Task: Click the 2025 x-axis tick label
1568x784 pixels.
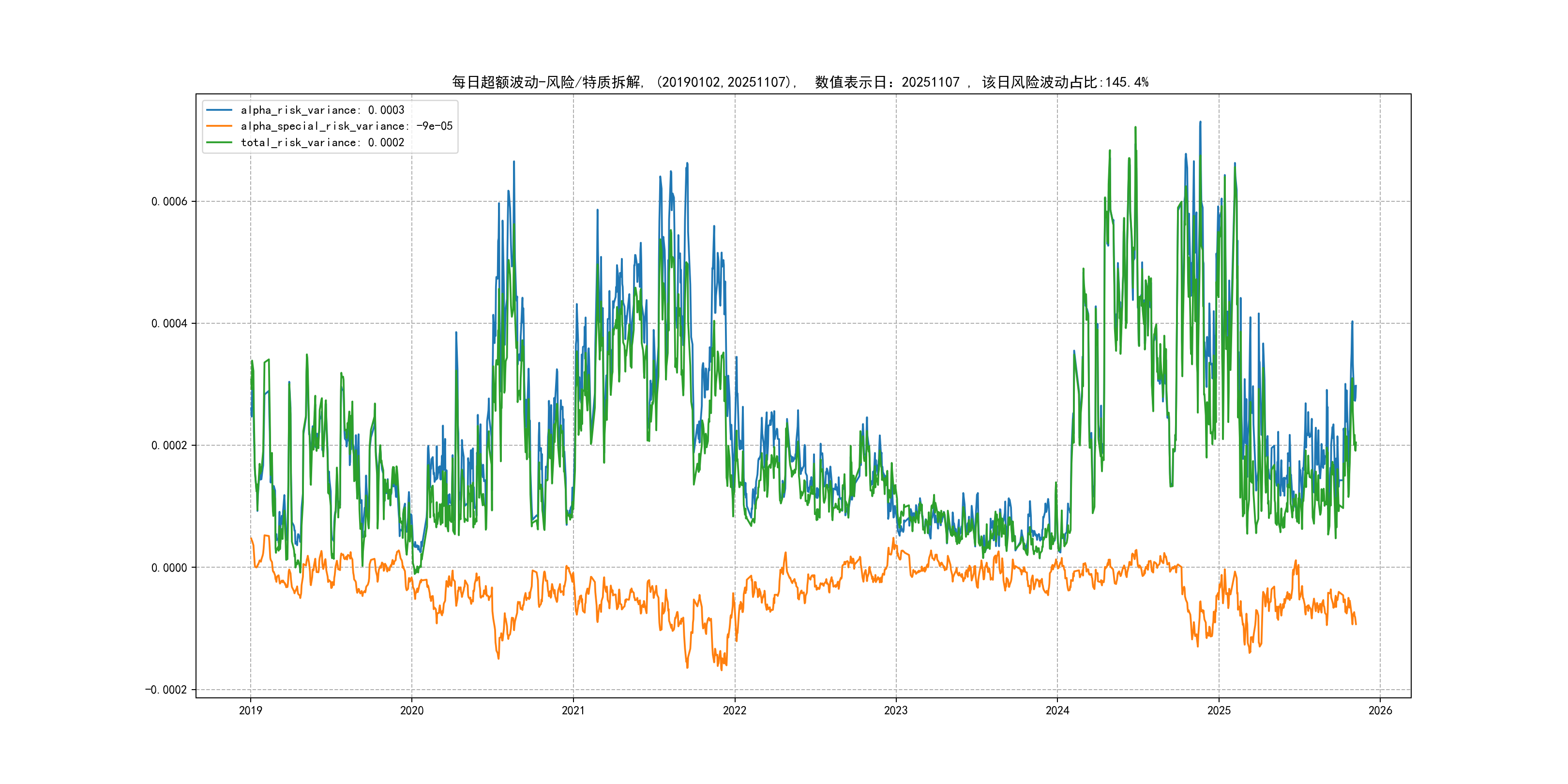Action: 1219,710
